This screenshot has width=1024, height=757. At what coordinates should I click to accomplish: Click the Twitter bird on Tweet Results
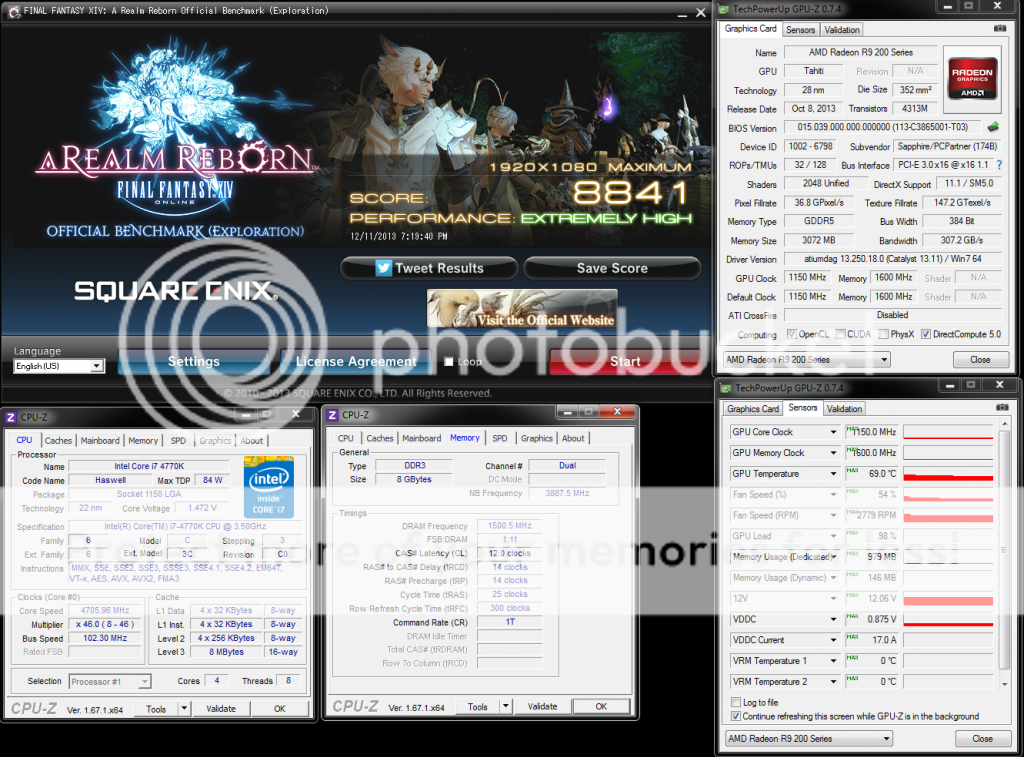coord(383,268)
